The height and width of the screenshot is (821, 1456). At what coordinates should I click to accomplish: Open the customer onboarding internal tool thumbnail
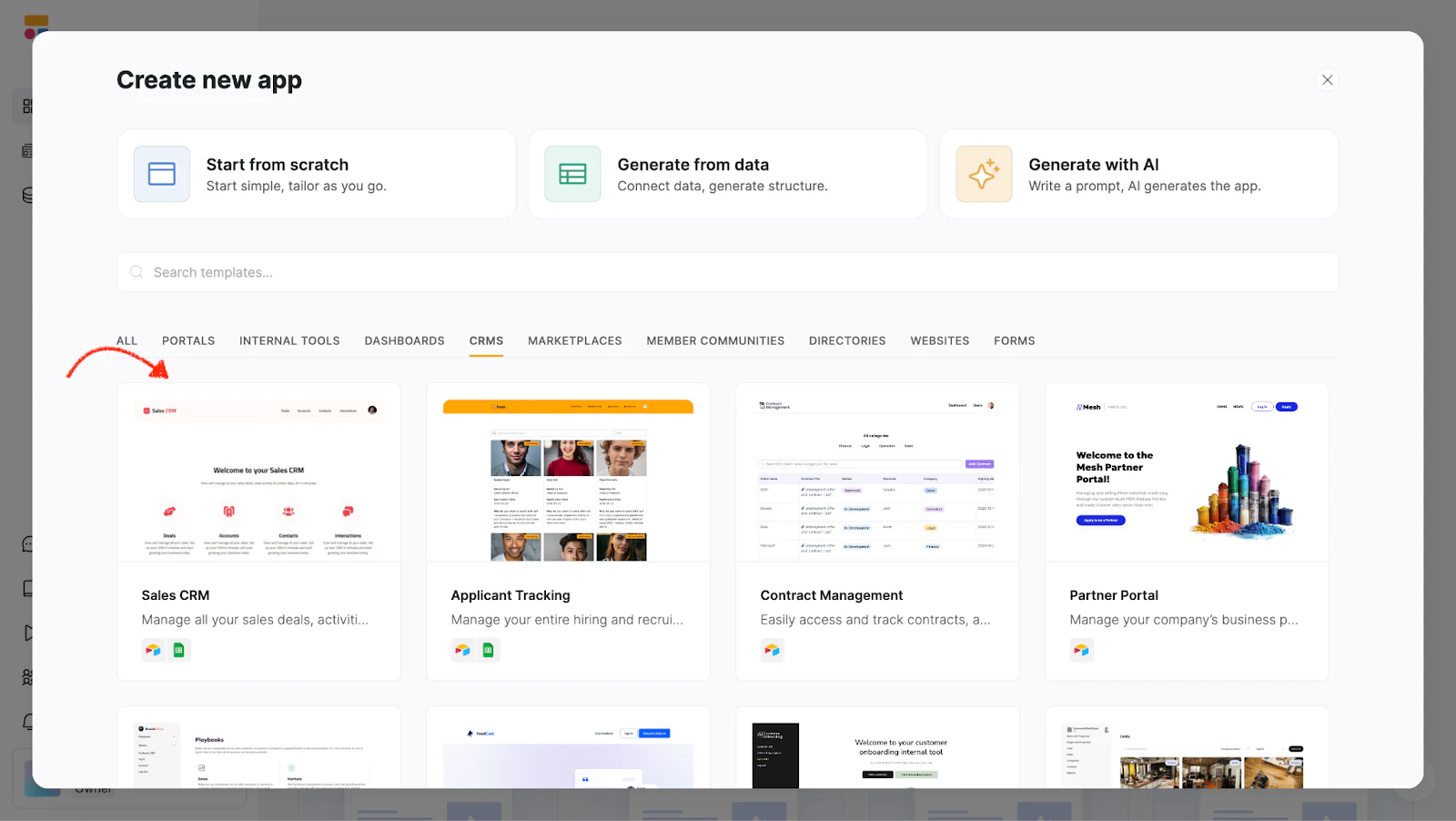click(878, 748)
